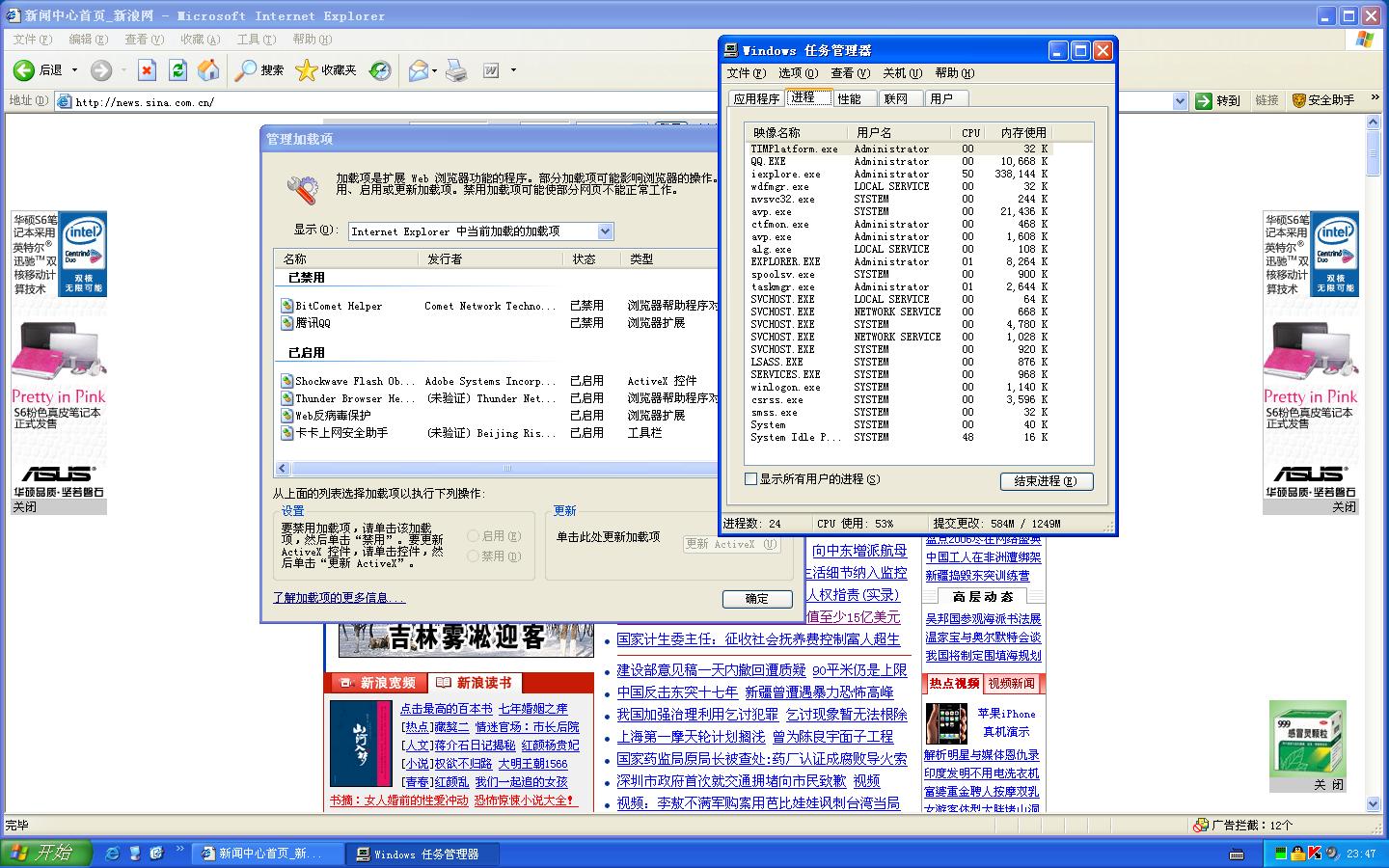Check 显示所有用户的进程 checkbox
The image size is (1389, 868).
(751, 479)
